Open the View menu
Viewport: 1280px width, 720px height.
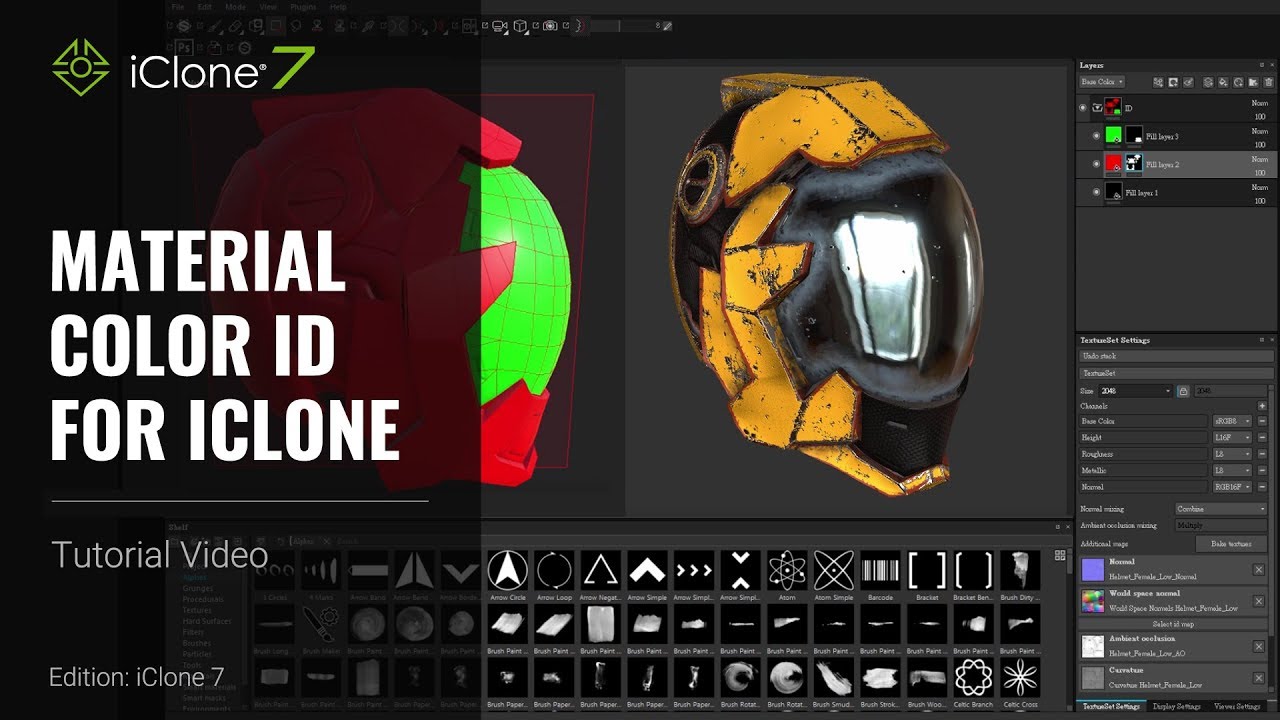point(268,7)
